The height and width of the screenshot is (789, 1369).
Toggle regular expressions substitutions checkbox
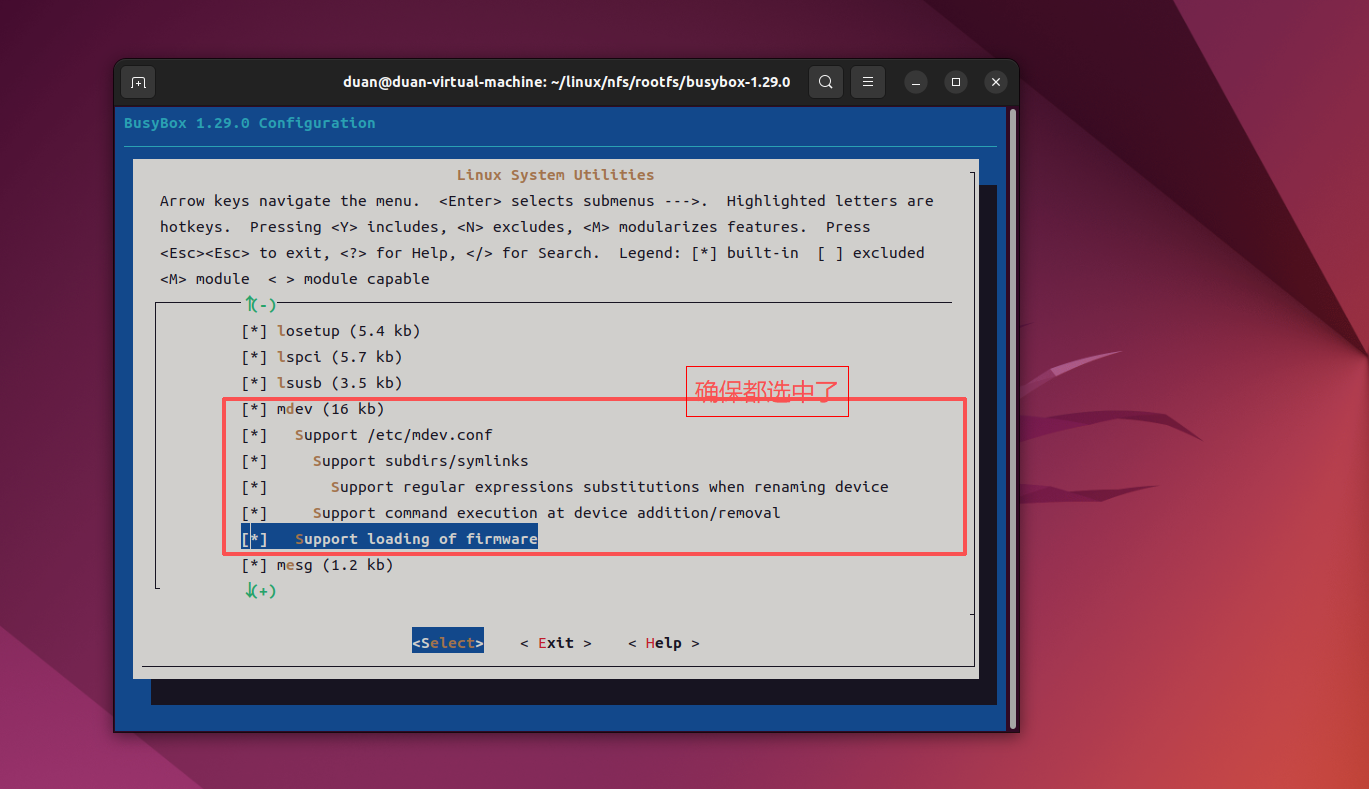[255, 487]
